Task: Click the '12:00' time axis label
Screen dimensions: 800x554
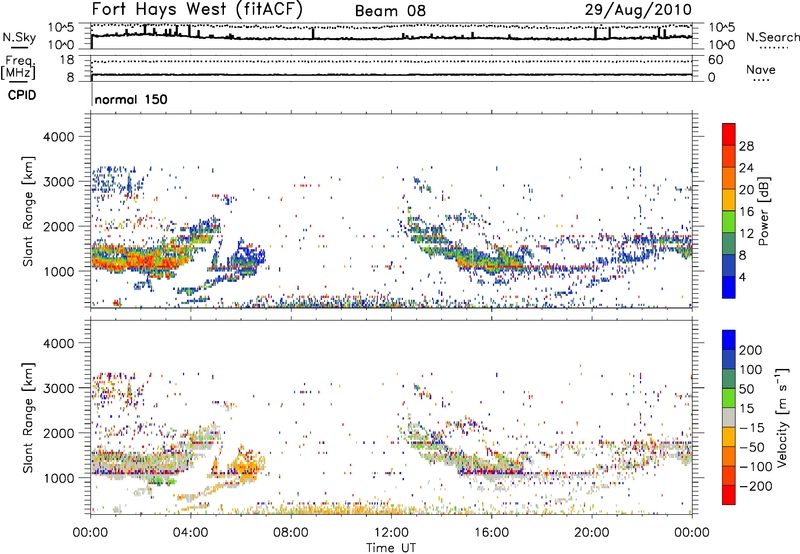Action: click(x=391, y=533)
